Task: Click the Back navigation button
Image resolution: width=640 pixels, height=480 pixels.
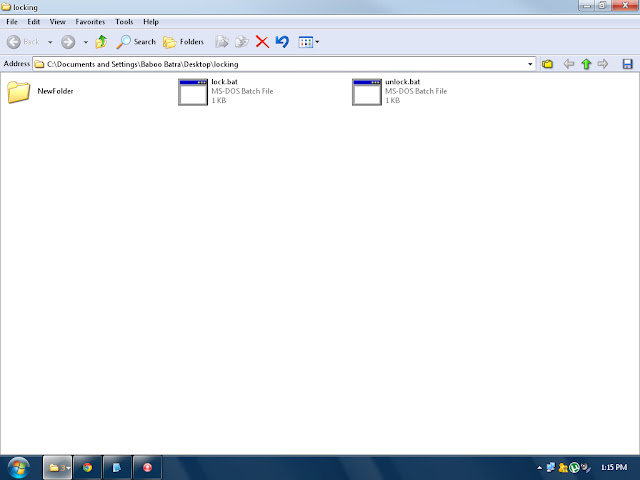Action: [x=23, y=42]
